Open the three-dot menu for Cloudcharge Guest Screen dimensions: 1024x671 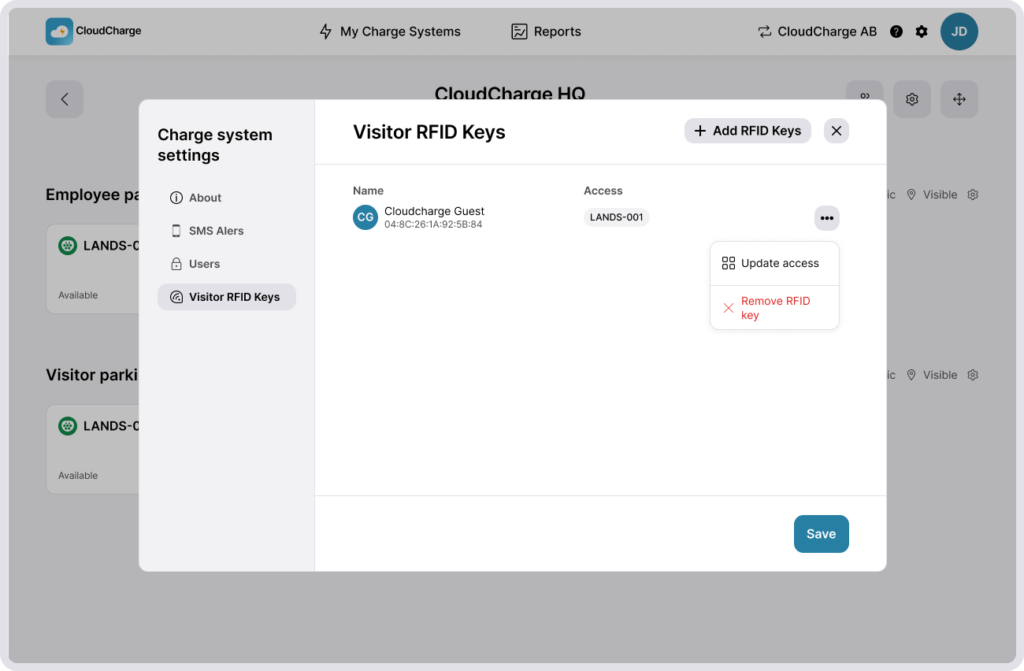click(x=826, y=218)
